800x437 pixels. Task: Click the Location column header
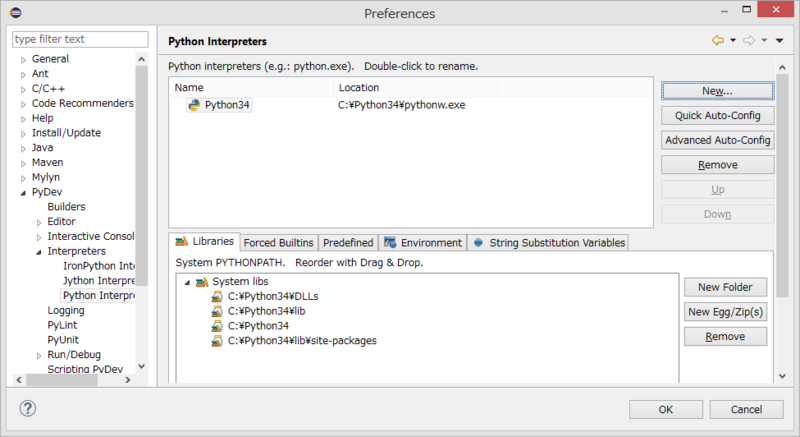click(x=415, y=87)
